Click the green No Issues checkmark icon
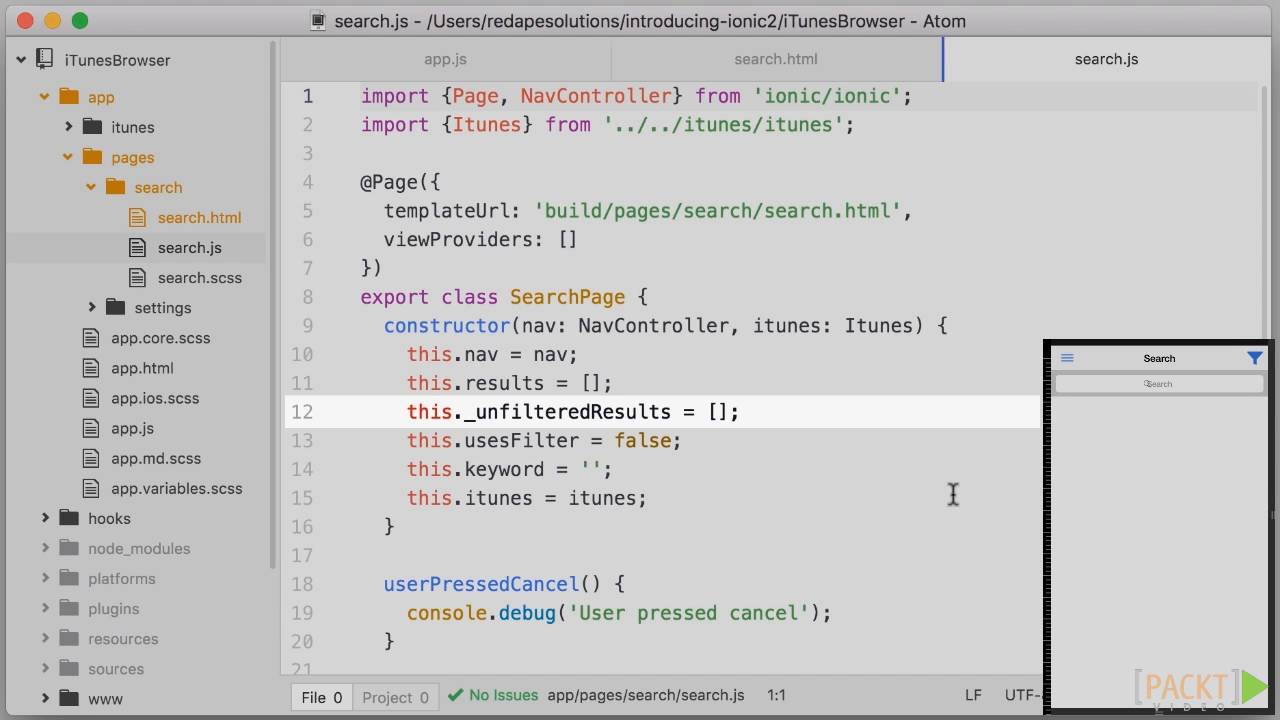This screenshot has width=1280, height=720. coord(456,695)
